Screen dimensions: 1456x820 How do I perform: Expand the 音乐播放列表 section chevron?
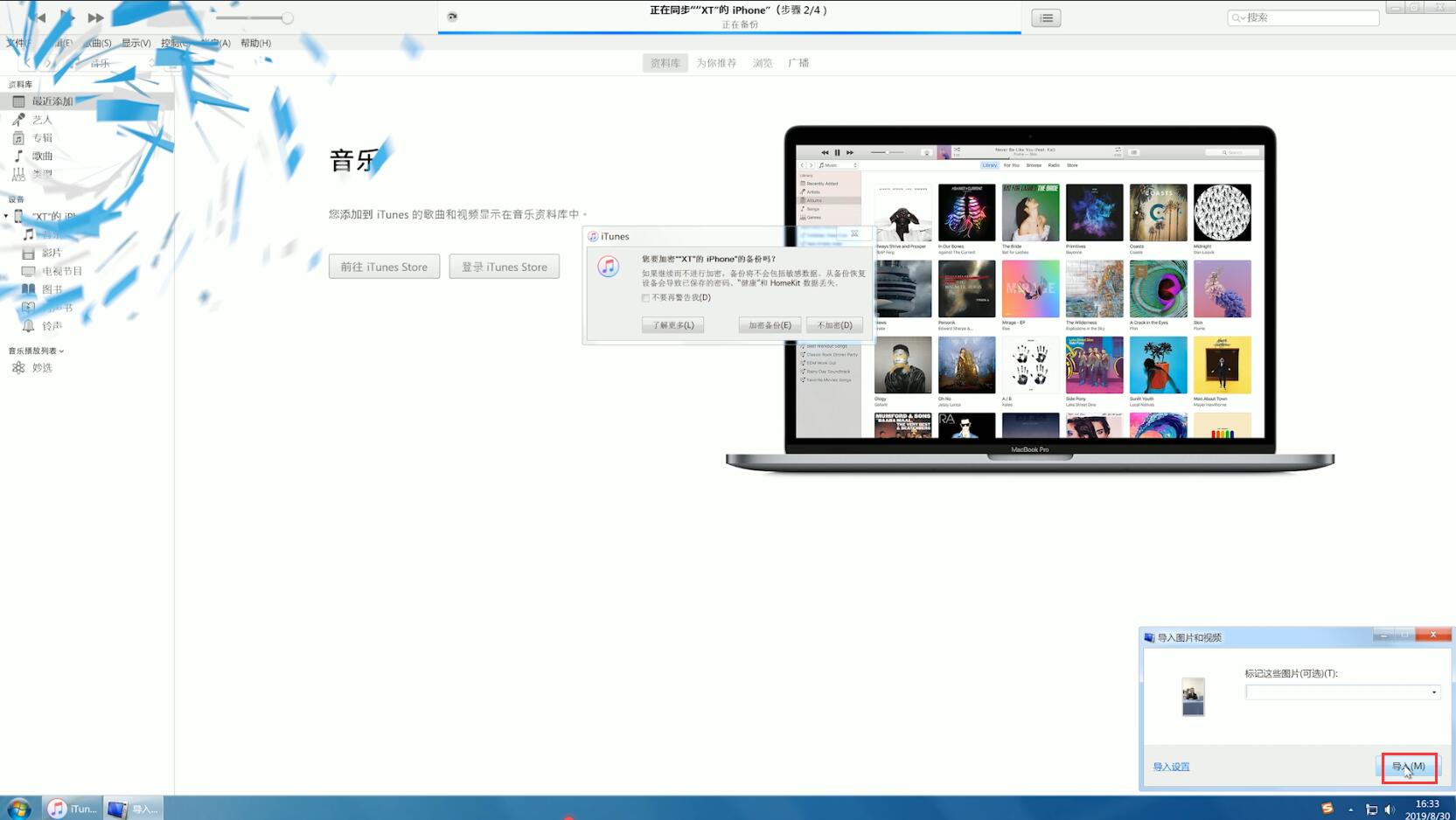[x=61, y=351]
